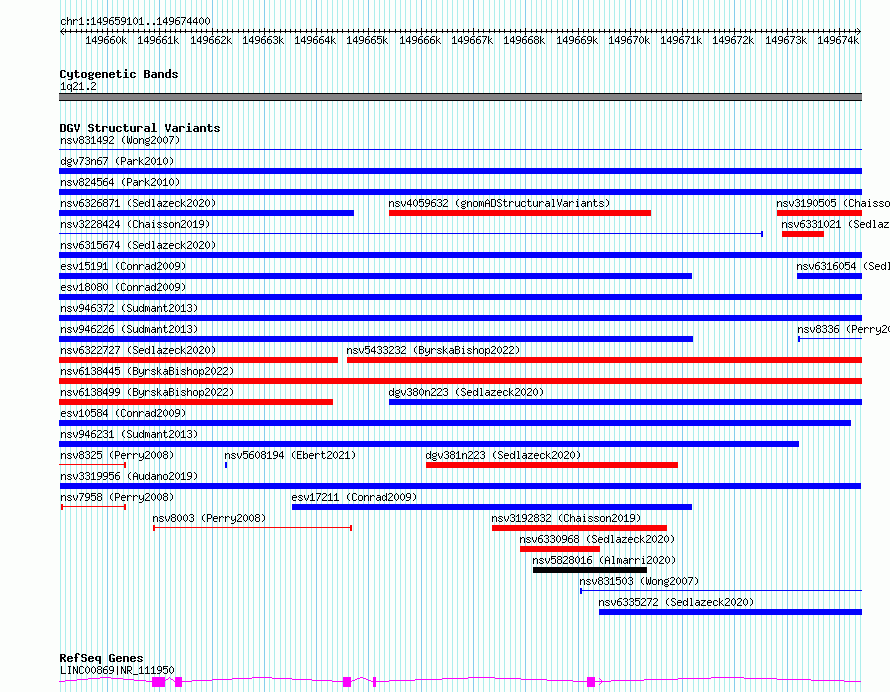Click the nsv7958 (Perry2008) label

[x=117, y=497]
